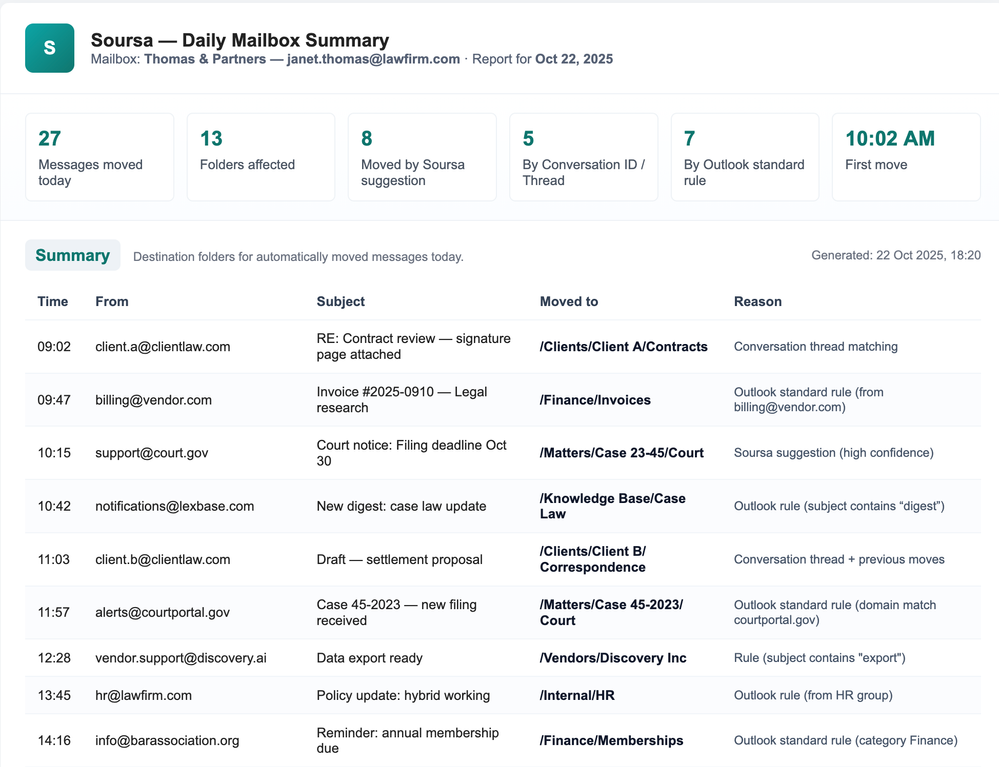This screenshot has height=767, width=999.
Task: Click the By Conversation ID / Thread card
Action: (584, 157)
